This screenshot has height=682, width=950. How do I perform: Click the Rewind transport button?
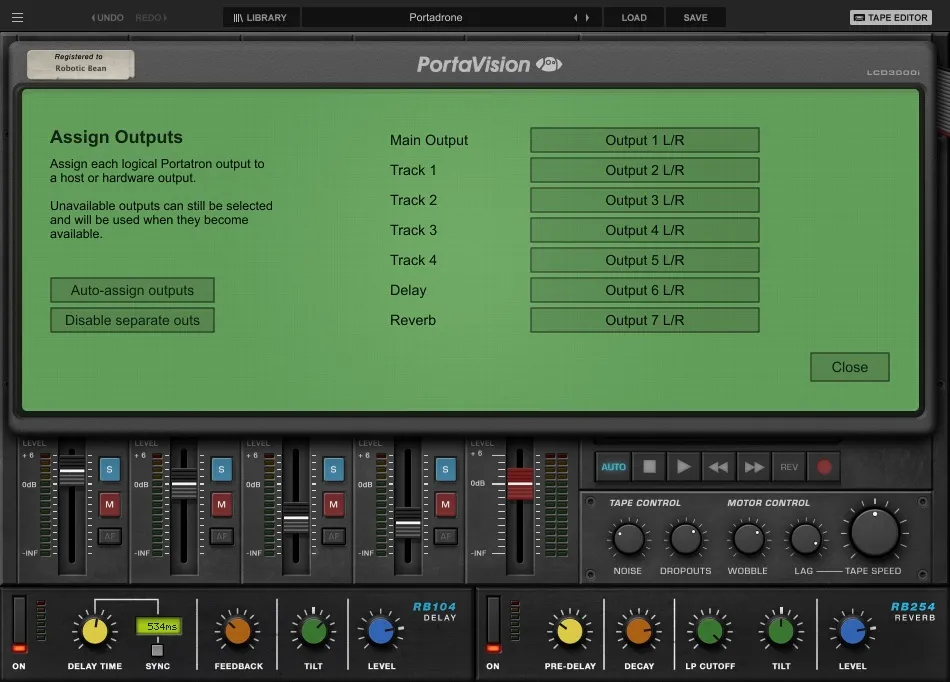tap(719, 467)
